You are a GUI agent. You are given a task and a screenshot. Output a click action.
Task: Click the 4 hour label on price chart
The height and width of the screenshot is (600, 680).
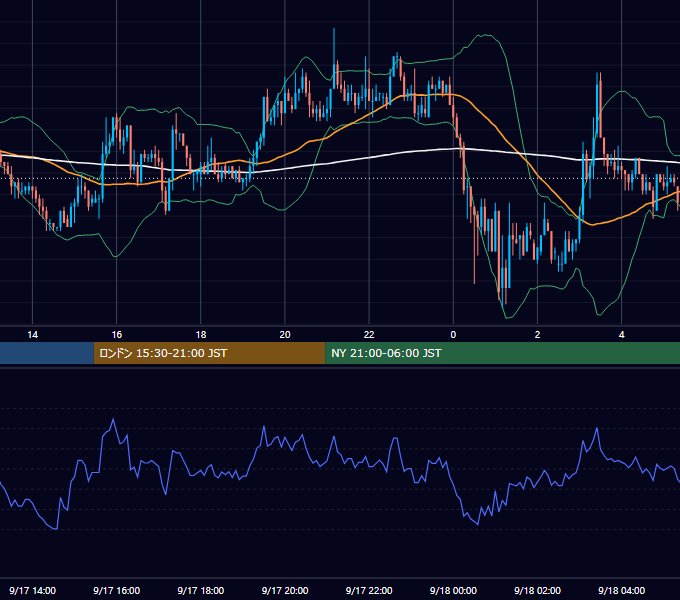coord(621,335)
